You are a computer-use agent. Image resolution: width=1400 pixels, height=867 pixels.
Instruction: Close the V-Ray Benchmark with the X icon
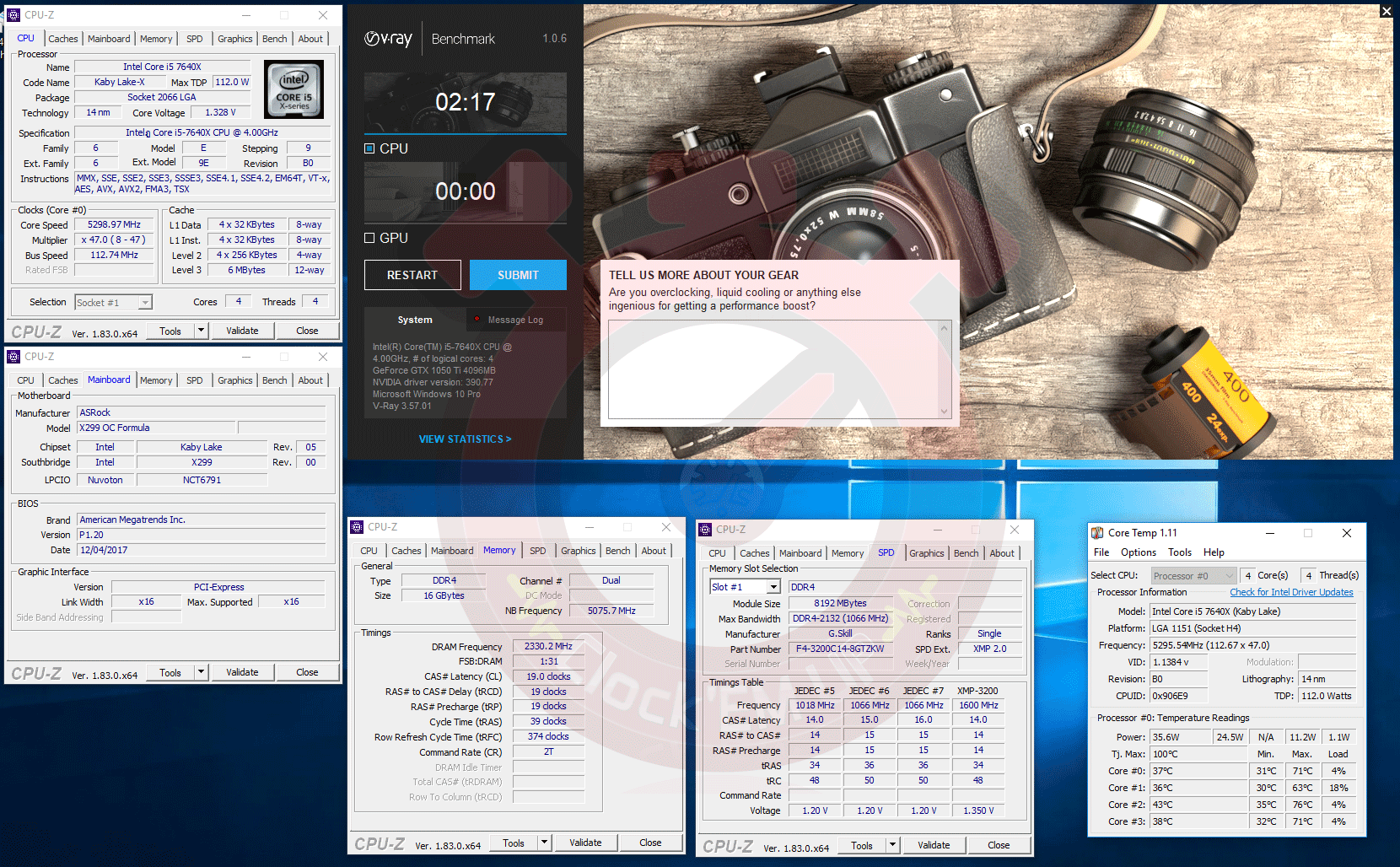pyautogui.click(x=1386, y=11)
